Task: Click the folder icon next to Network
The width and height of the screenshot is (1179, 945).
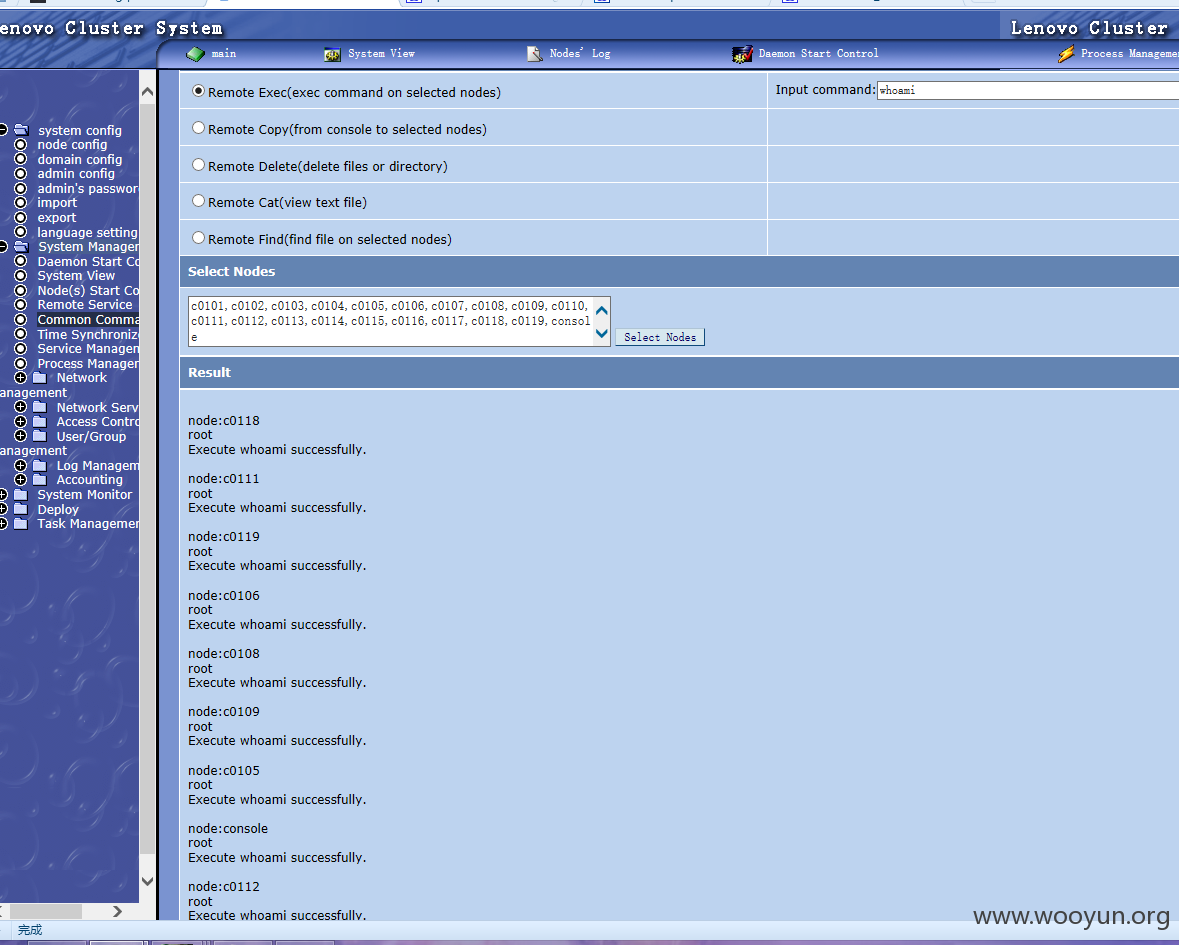Action: pos(40,377)
